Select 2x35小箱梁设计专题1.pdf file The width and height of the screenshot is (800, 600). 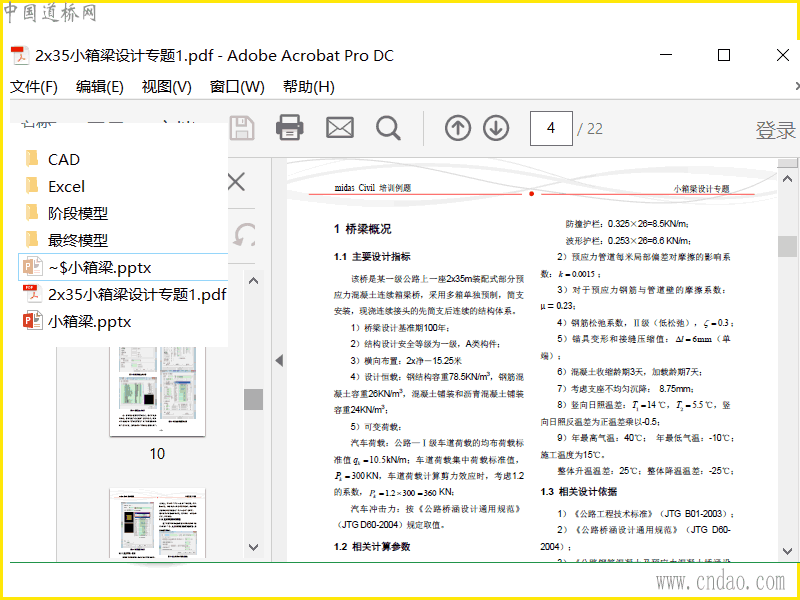(122, 294)
